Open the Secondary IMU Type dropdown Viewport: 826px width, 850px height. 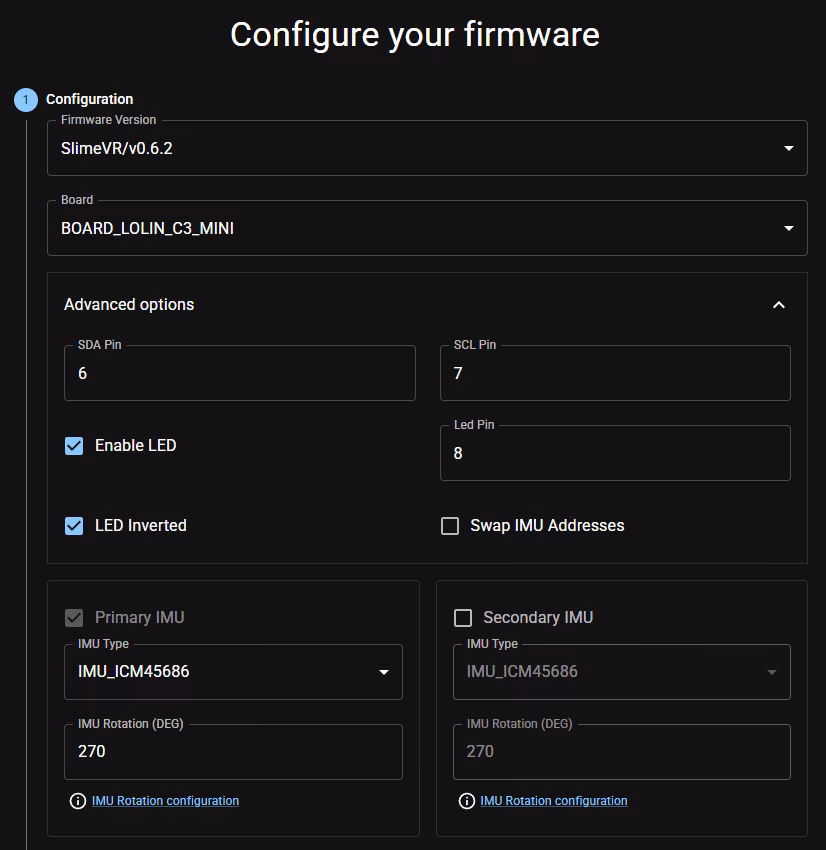[622, 672]
